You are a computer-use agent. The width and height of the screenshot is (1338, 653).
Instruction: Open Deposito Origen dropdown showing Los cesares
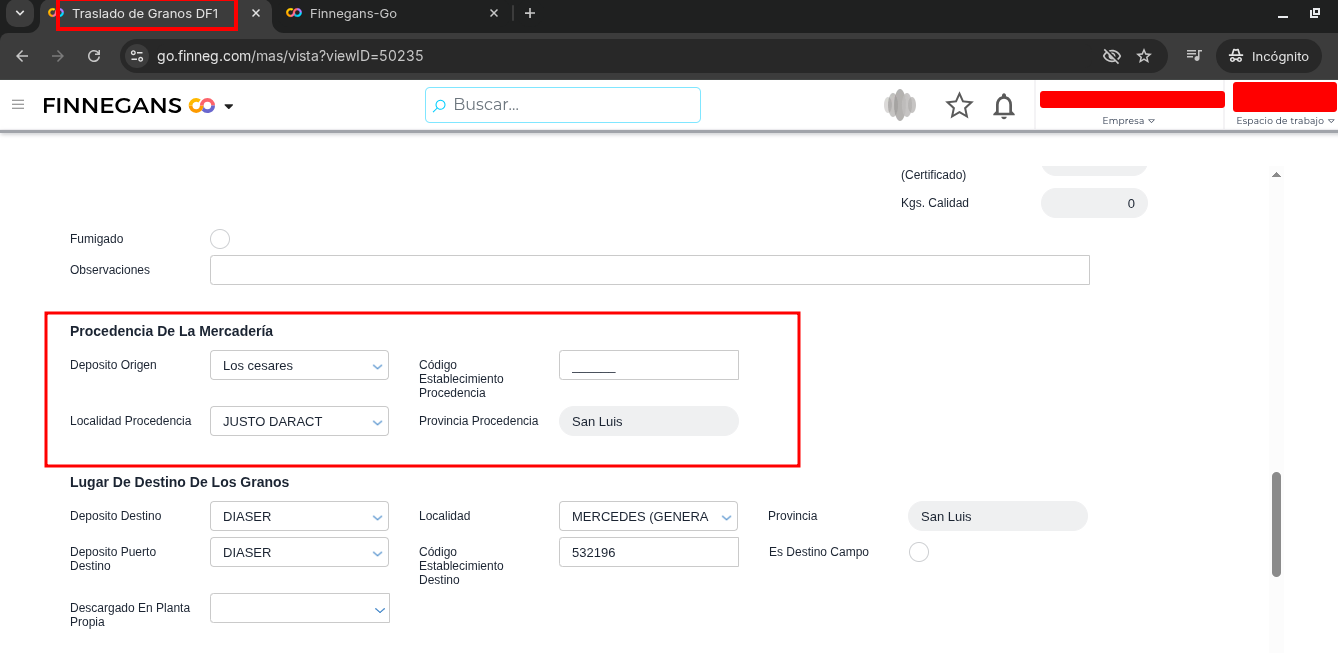(299, 366)
